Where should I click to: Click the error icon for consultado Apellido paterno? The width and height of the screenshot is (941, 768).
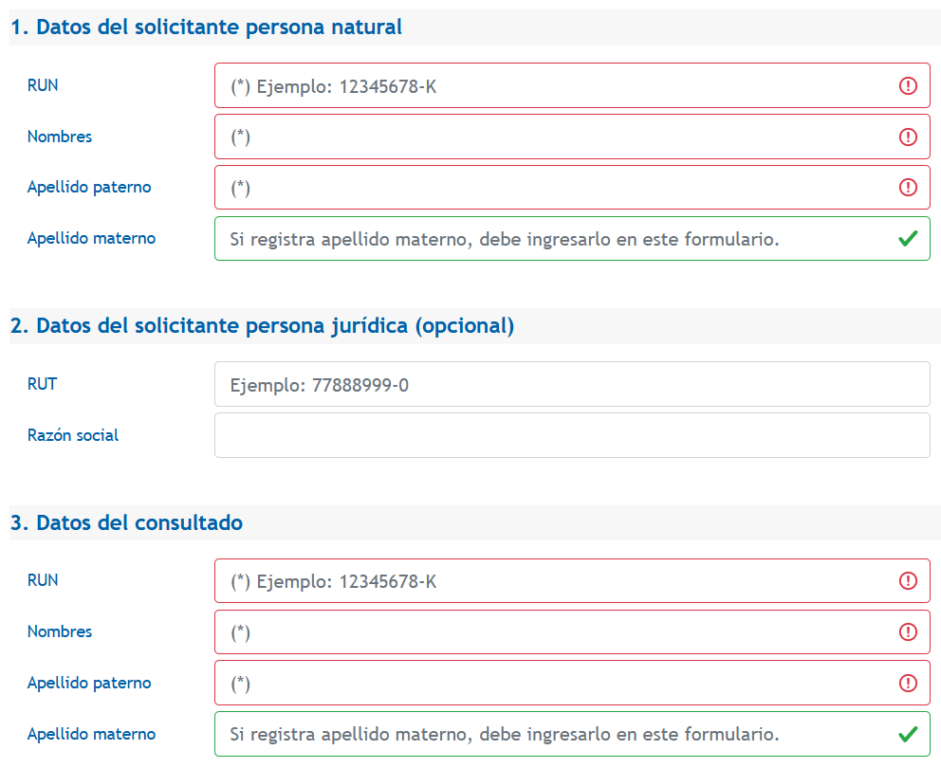click(908, 682)
